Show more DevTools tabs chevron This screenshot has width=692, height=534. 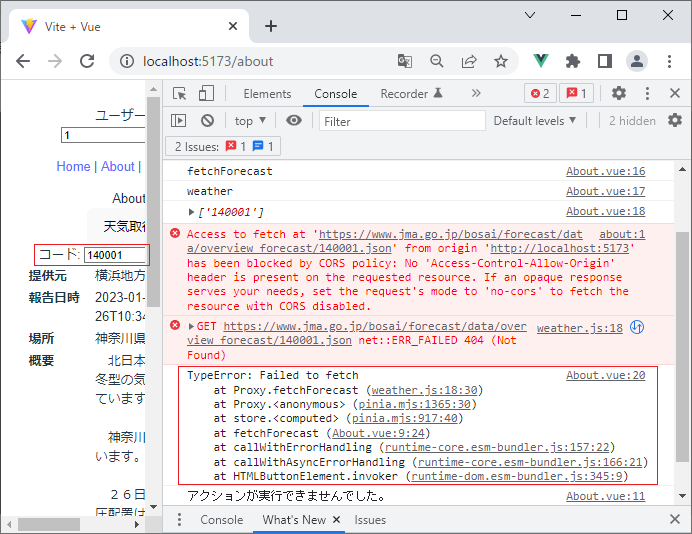[476, 94]
